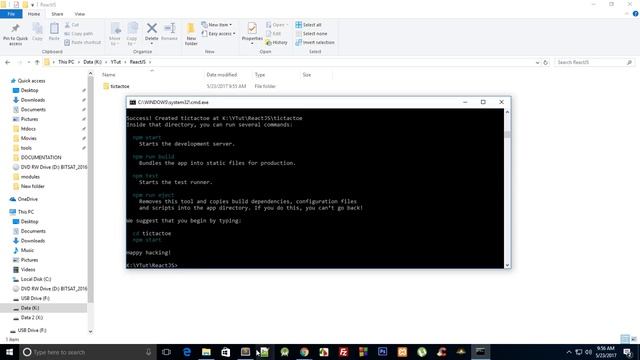Viewport: 640px width, 360px height.
Task: Open Photoshop from taskbar
Action: tap(382, 352)
